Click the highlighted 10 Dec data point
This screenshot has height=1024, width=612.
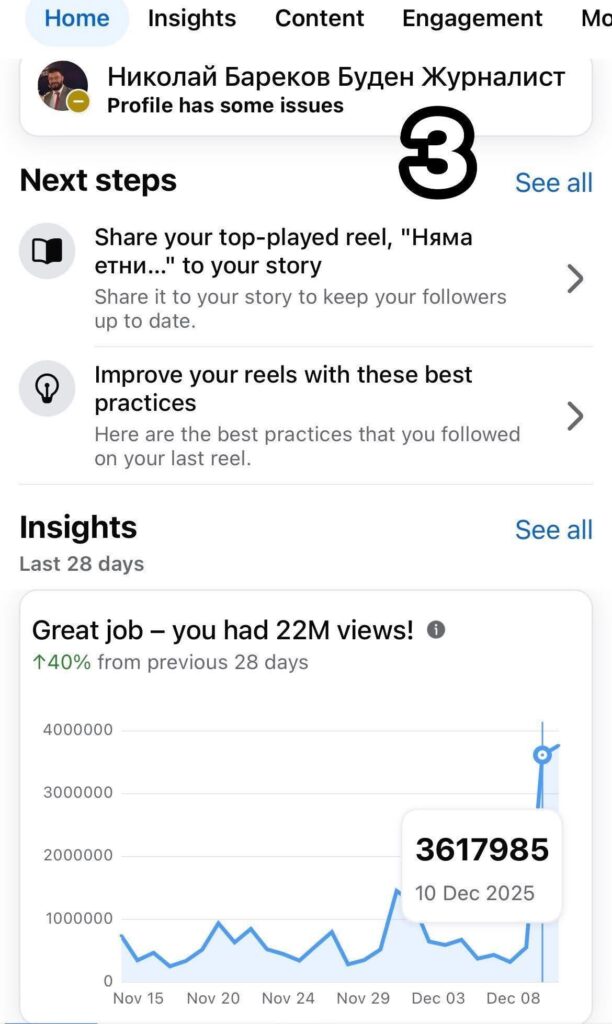click(x=542, y=755)
